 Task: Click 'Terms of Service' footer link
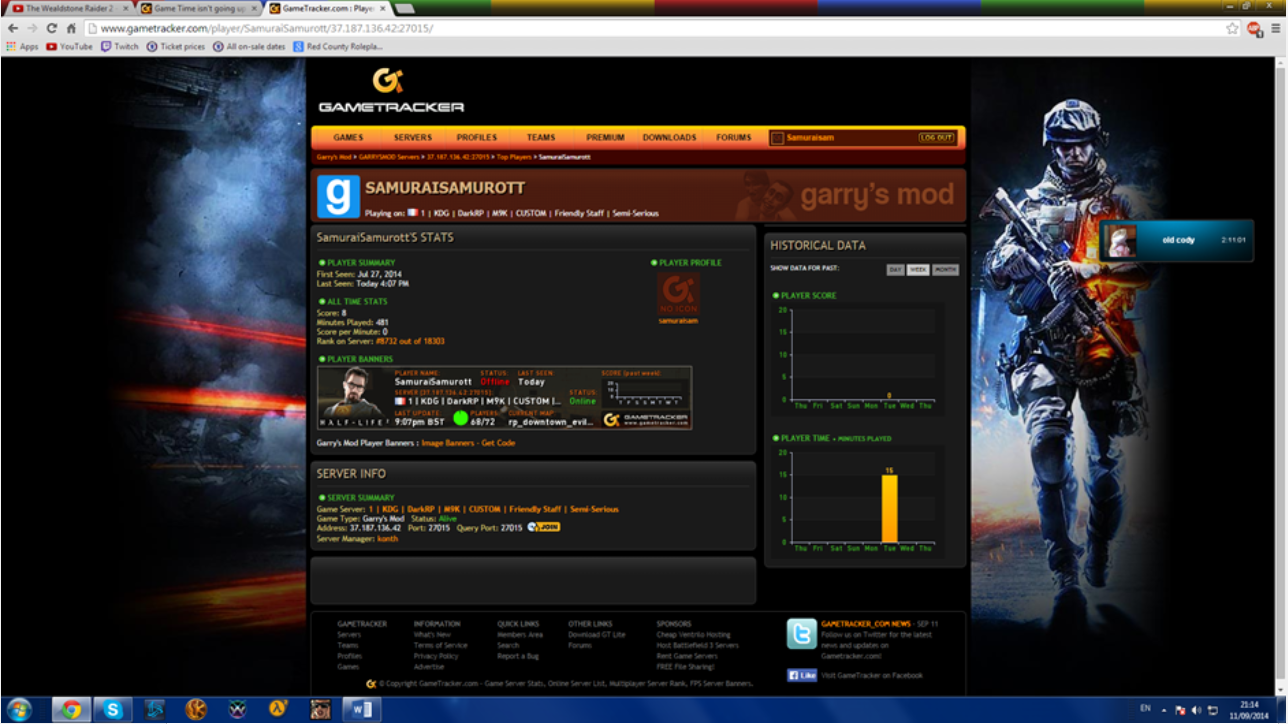click(440, 645)
